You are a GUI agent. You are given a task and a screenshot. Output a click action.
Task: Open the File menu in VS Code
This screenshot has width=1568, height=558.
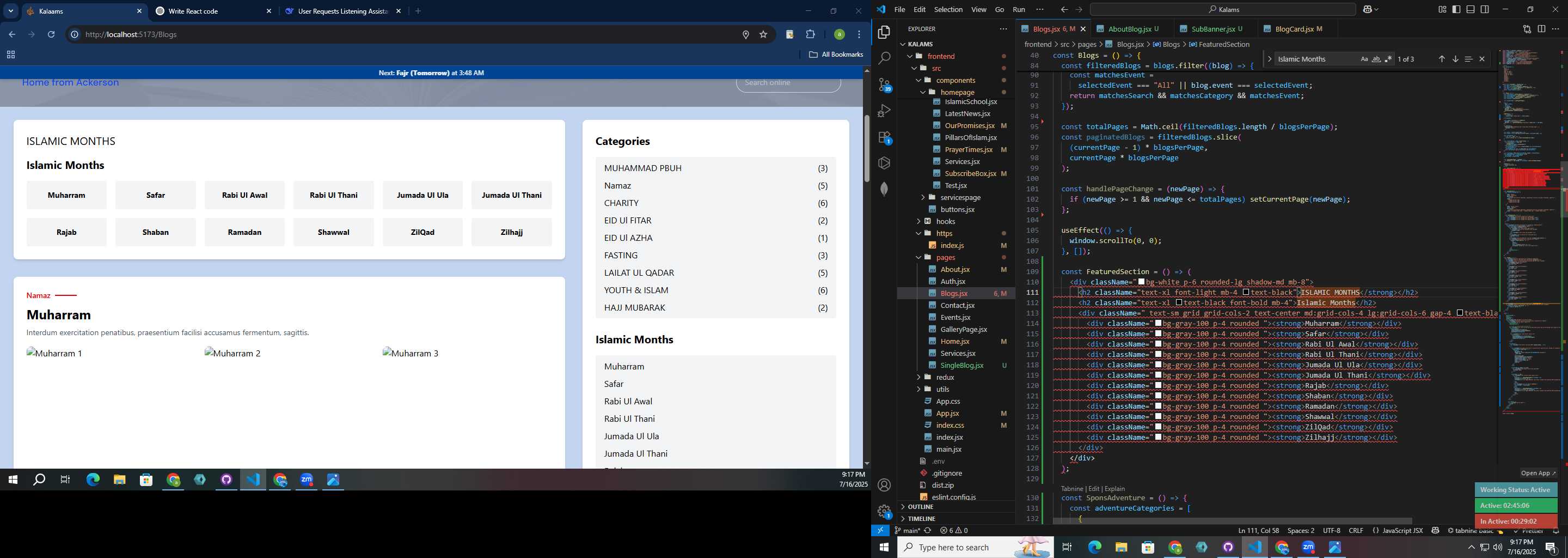pos(899,9)
